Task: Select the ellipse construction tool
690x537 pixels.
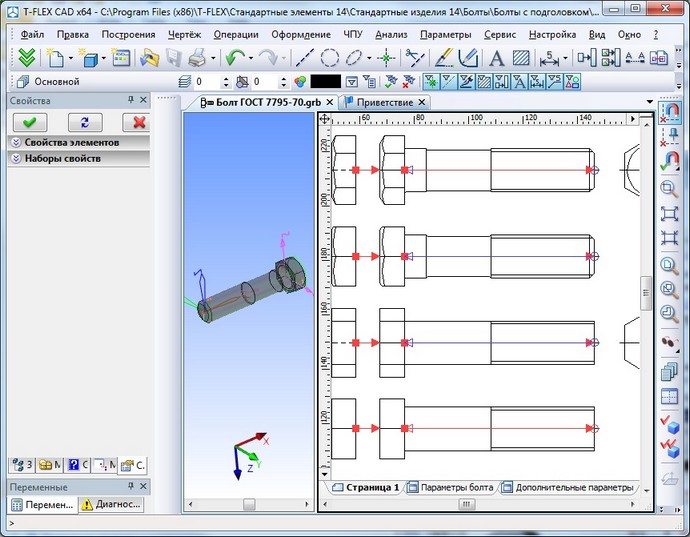Action: coord(353,58)
